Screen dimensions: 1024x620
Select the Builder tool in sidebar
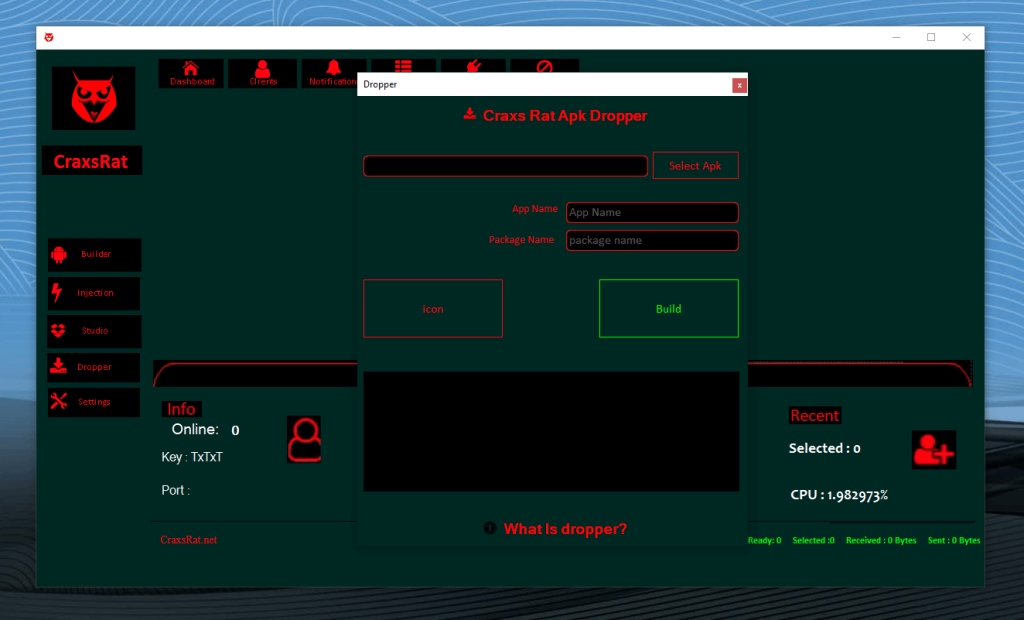[93, 254]
